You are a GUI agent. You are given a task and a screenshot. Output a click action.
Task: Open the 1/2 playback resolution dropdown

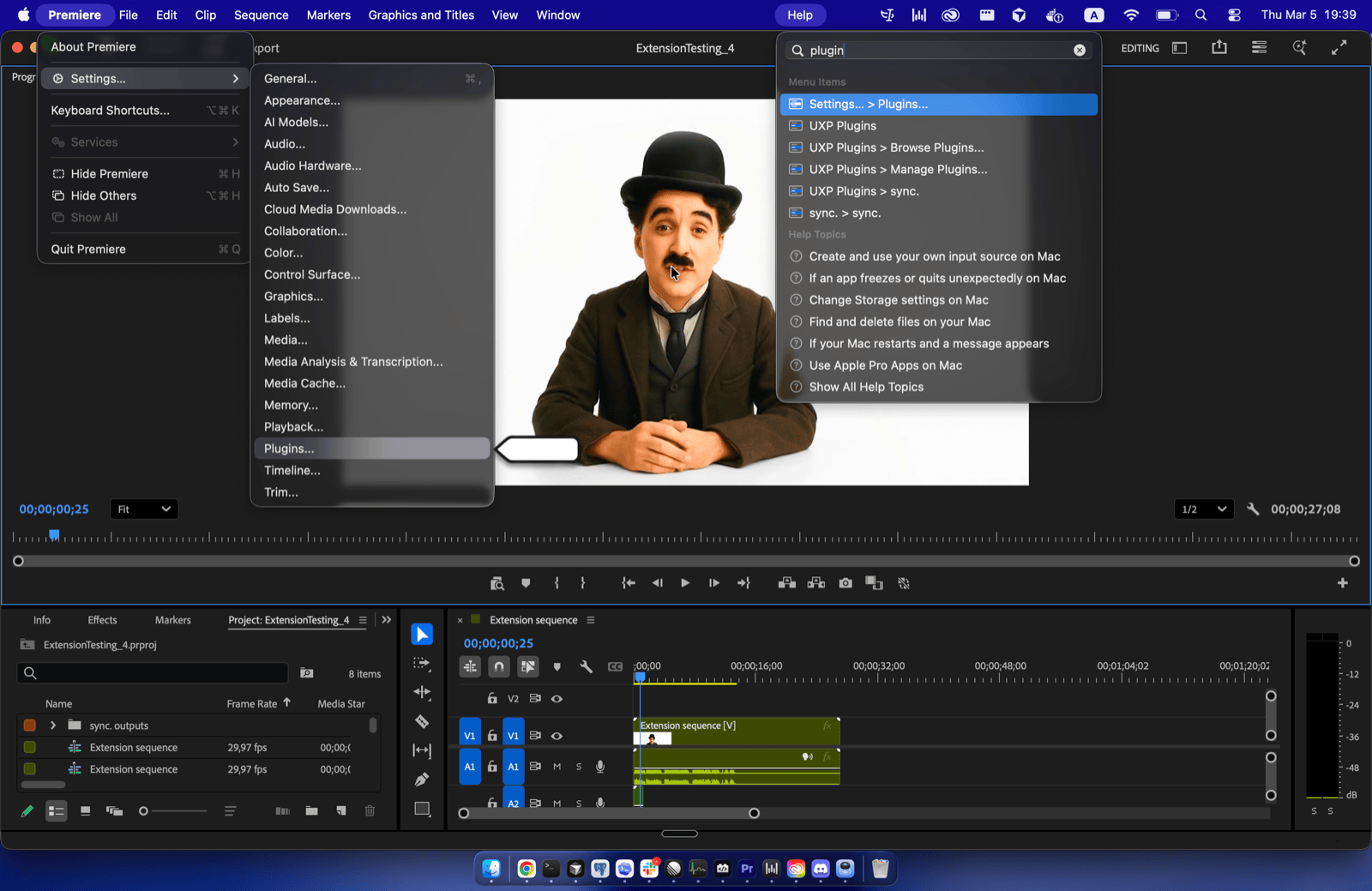[x=1203, y=509]
